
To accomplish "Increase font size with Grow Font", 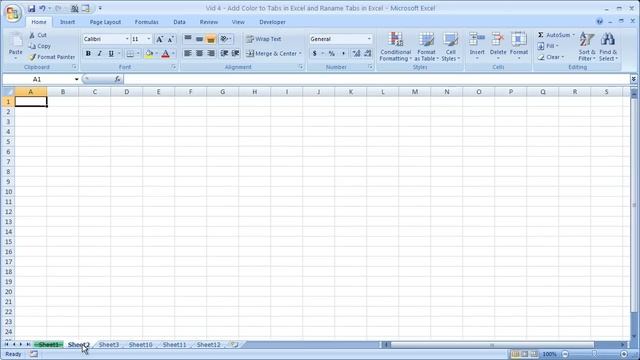I will [160, 39].
